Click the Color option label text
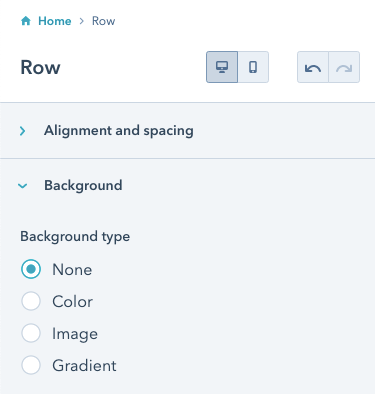 tap(72, 302)
